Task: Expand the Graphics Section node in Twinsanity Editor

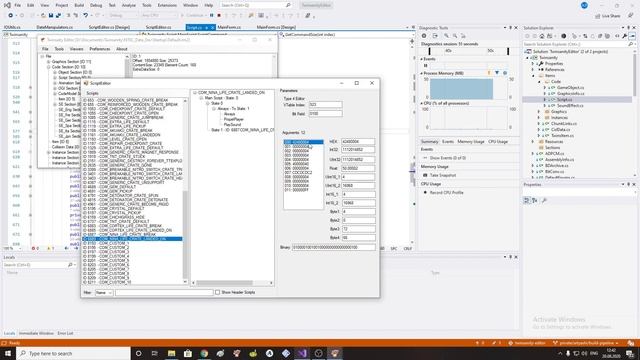Action: (x=48, y=62)
